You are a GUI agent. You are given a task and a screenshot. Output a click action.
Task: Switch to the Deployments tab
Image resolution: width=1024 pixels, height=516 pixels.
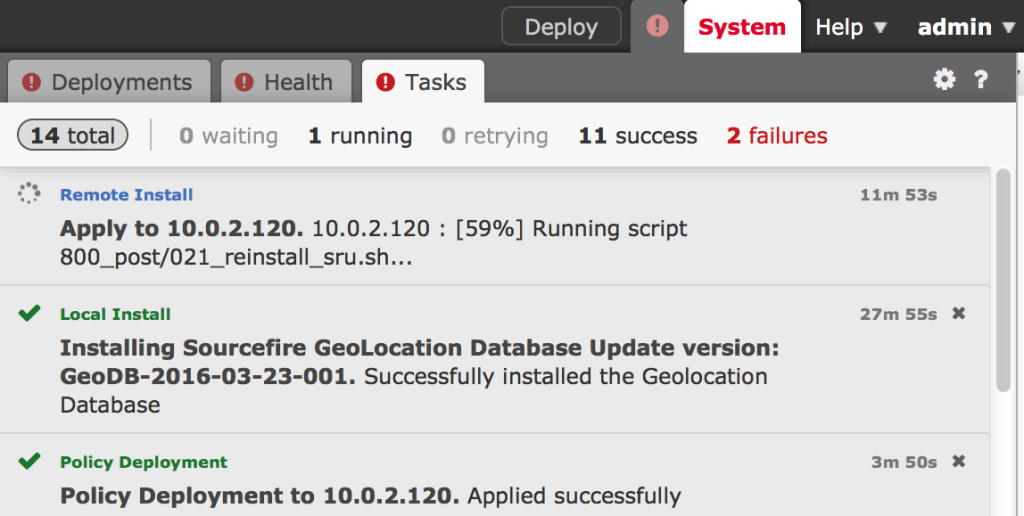pos(108,82)
